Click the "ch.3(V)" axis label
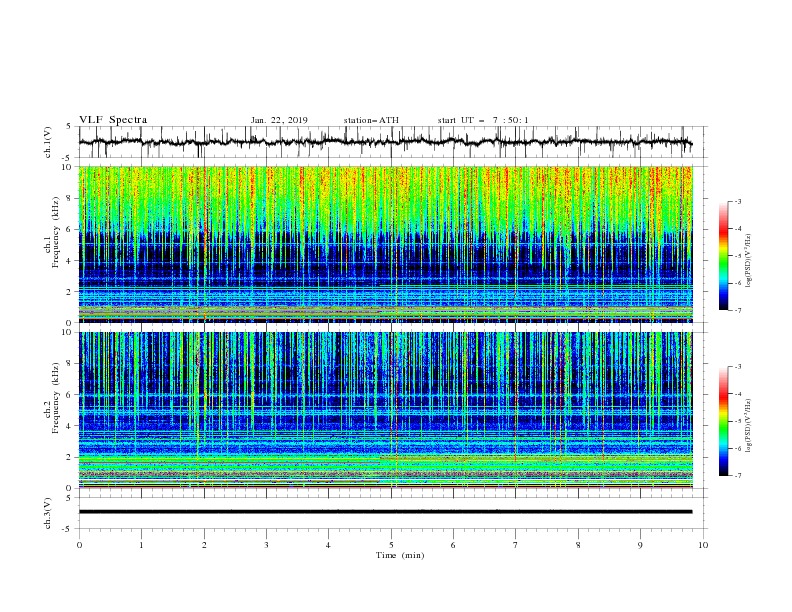The height and width of the screenshot is (612, 792). (48, 513)
